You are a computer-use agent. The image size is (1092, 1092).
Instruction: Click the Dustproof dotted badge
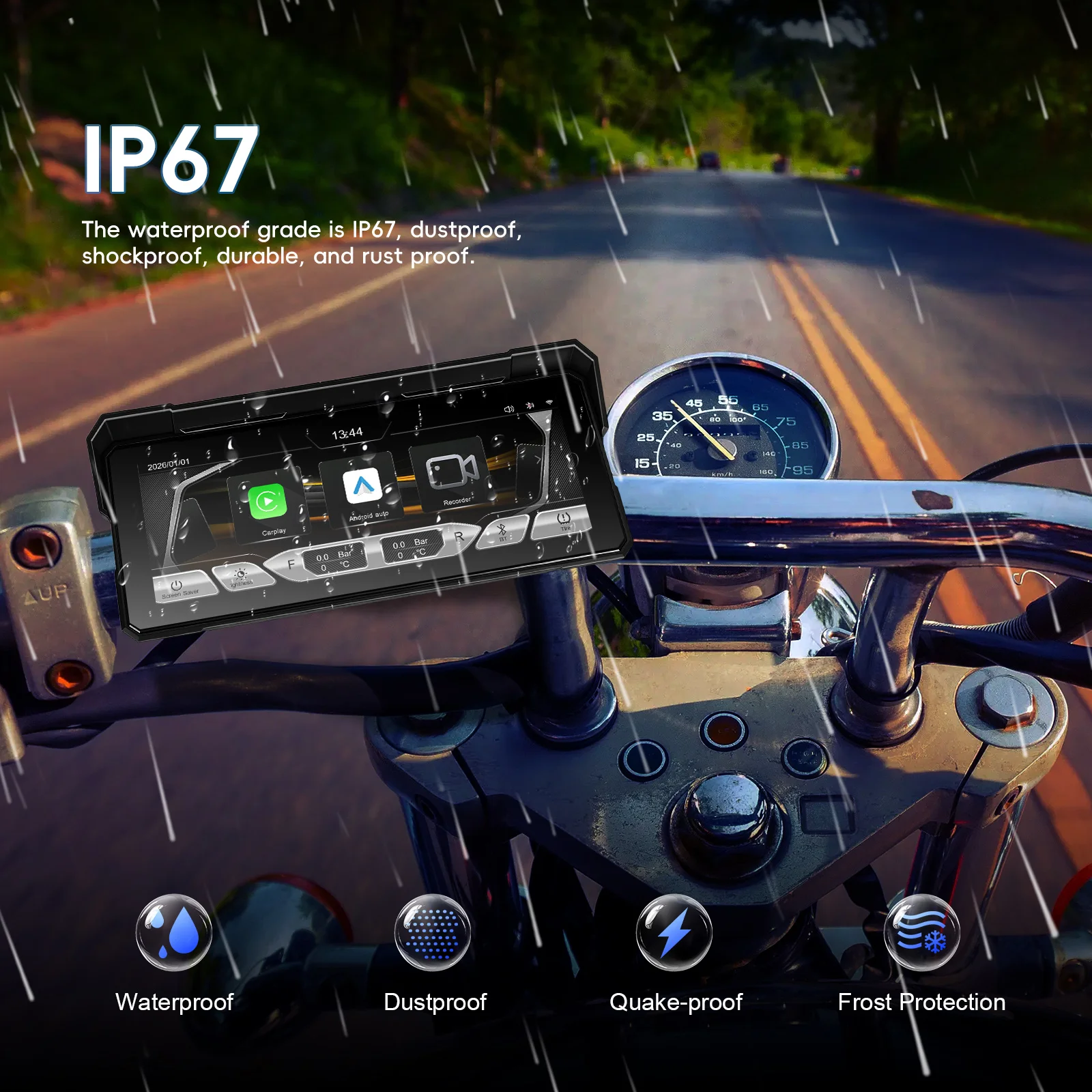tap(433, 932)
